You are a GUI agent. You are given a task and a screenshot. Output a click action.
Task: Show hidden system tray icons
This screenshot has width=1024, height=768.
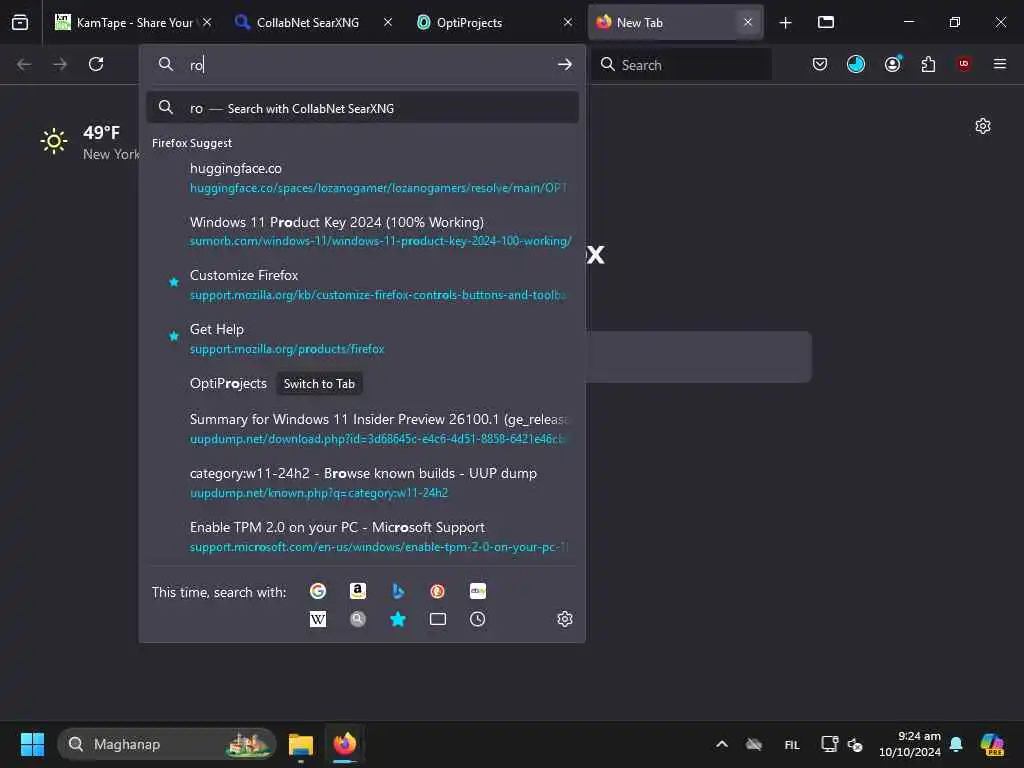(722, 744)
